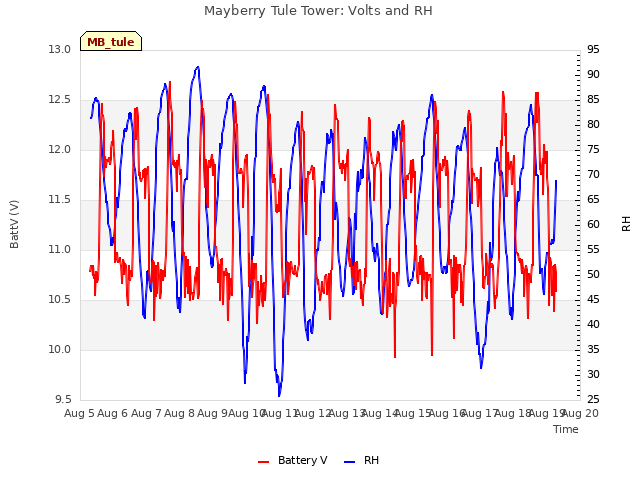Click the chart title 'Mayberry Tule Tower: Volts and RH'
The height and width of the screenshot is (480, 640).
pos(318,11)
